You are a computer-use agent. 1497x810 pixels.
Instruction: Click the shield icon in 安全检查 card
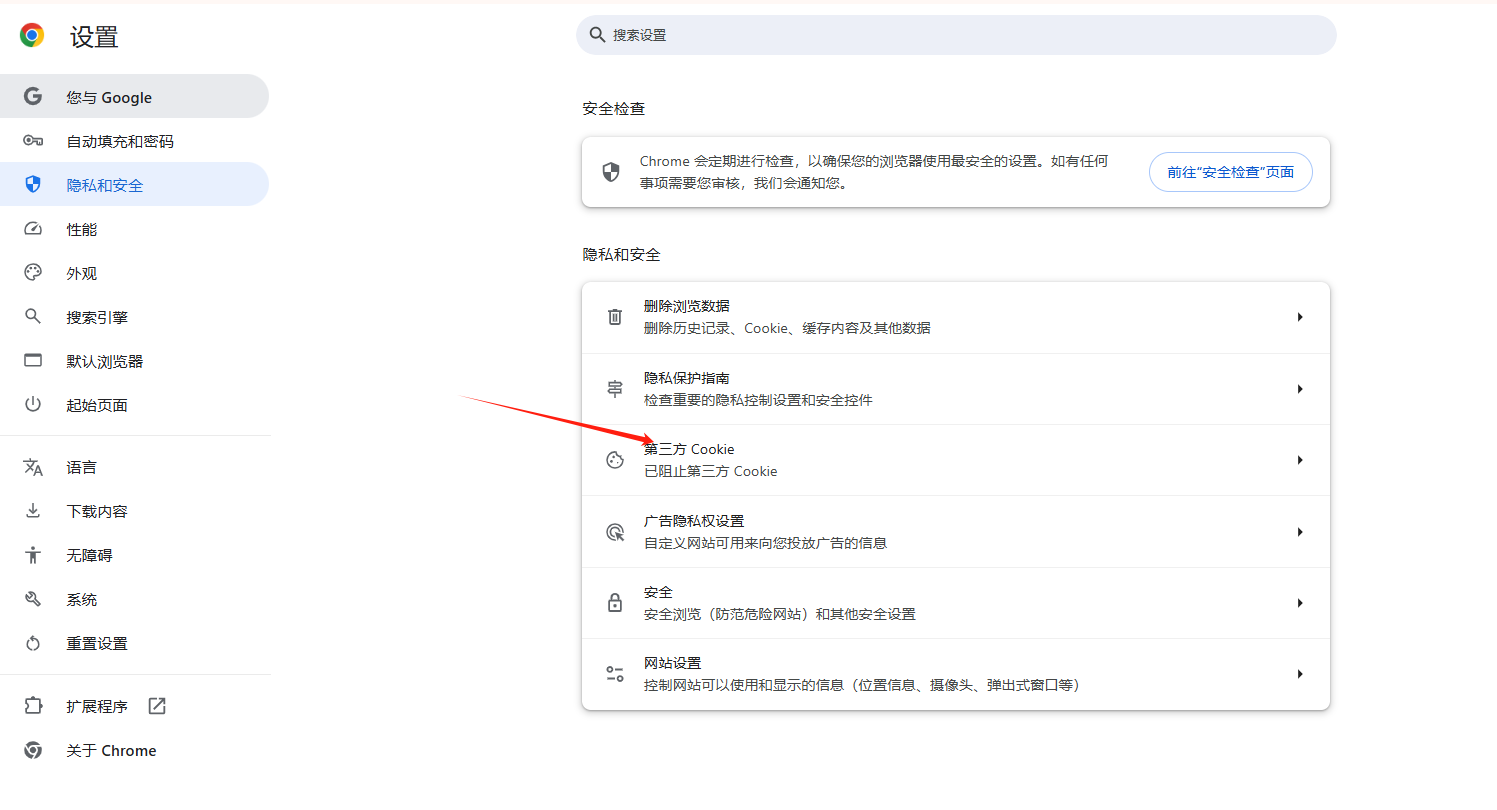coord(611,172)
